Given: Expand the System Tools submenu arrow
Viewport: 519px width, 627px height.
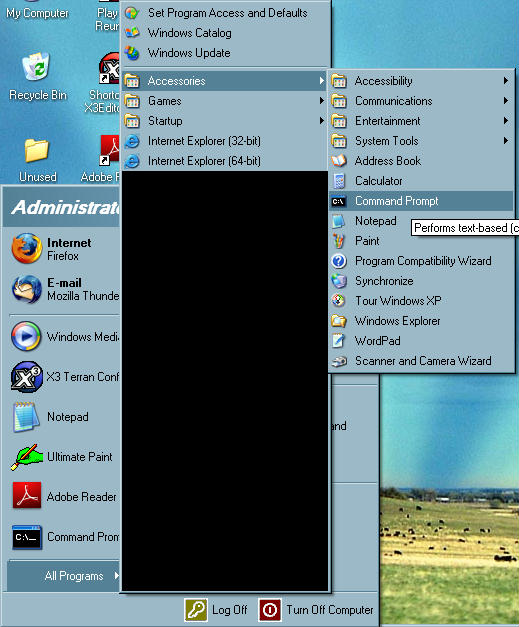Looking at the screenshot, I should click(506, 141).
